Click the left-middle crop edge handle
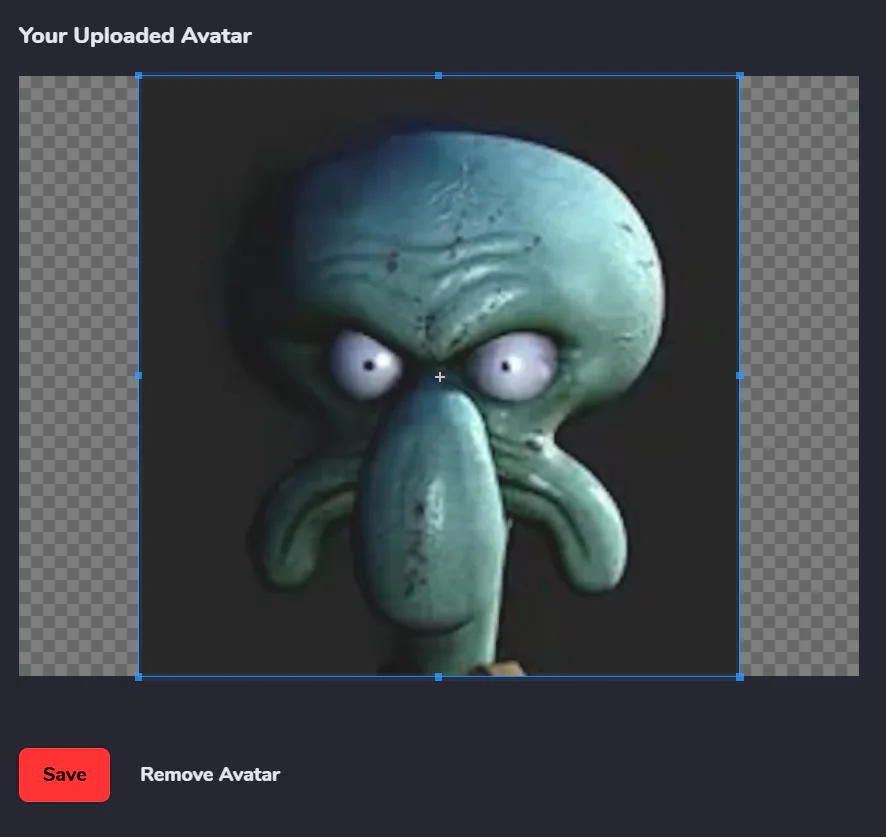The width and height of the screenshot is (886, 837). pos(138,375)
